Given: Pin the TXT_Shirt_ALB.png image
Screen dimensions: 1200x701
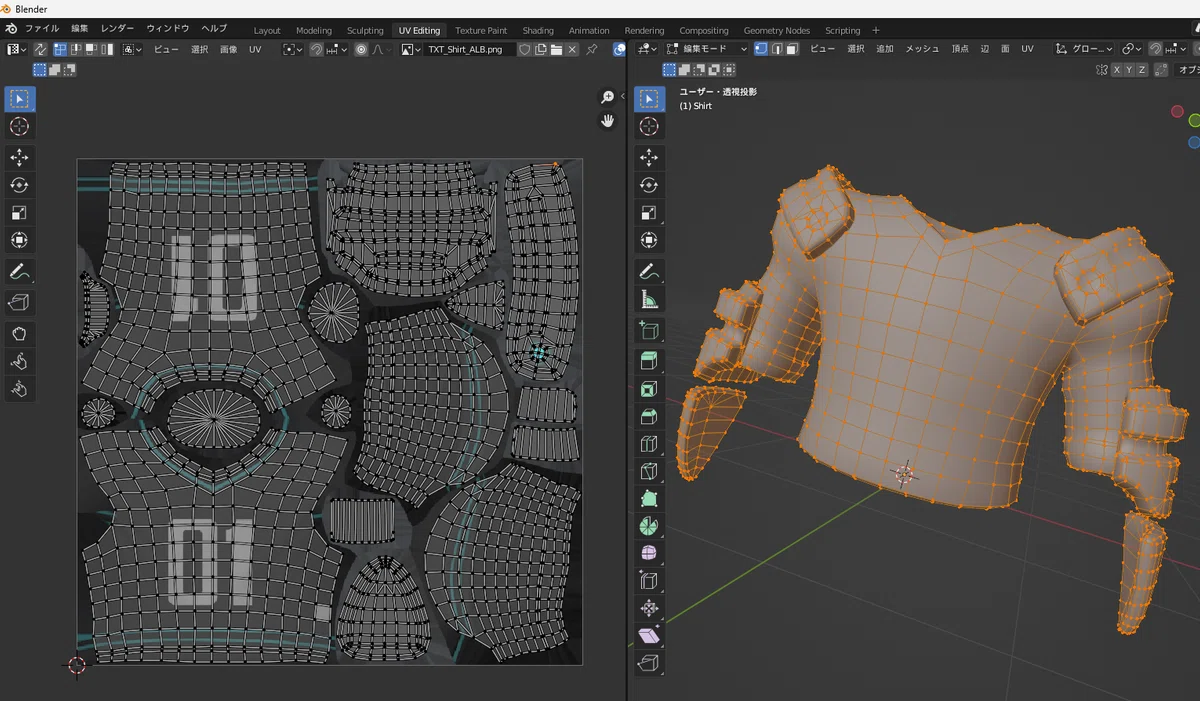Looking at the screenshot, I should (x=593, y=48).
